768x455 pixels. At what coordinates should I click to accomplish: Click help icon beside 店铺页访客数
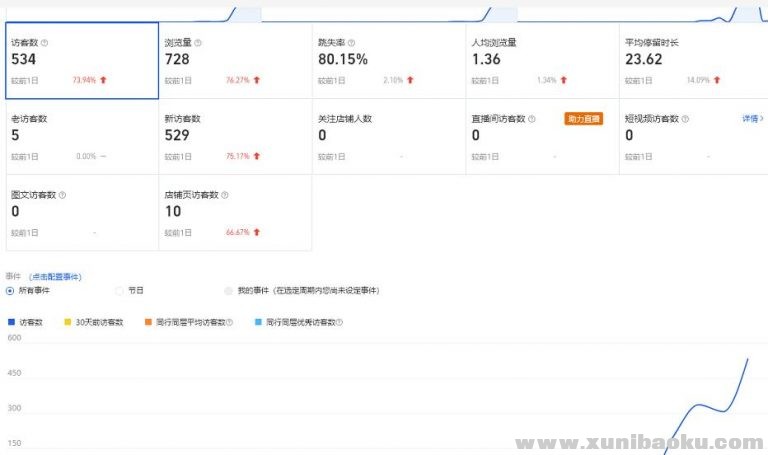coord(224,195)
